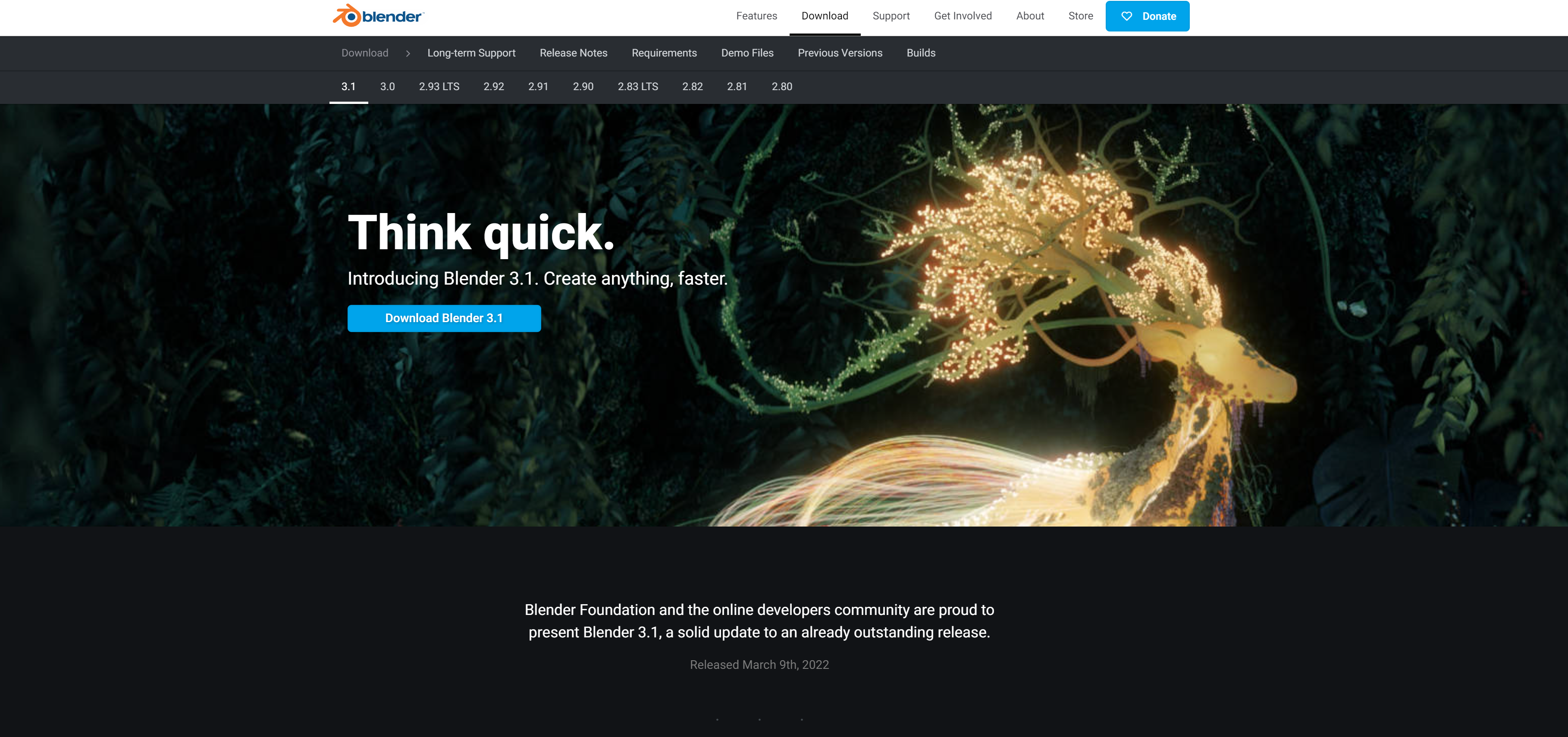Viewport: 1568px width, 737px height.
Task: Open Release Notes link
Action: (x=573, y=53)
